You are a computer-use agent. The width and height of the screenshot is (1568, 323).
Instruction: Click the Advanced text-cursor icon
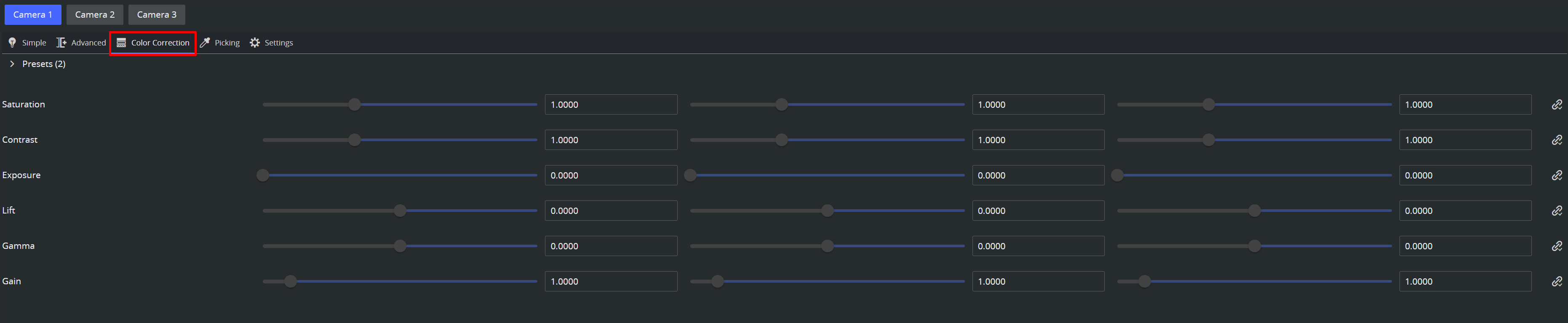click(61, 43)
